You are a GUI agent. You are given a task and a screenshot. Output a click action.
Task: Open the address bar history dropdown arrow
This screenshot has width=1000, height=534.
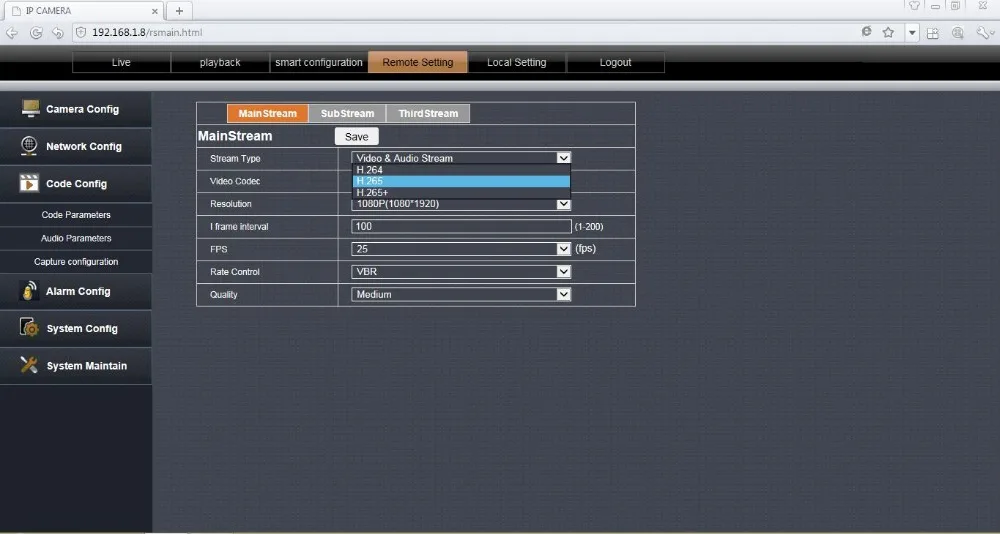pos(913,33)
